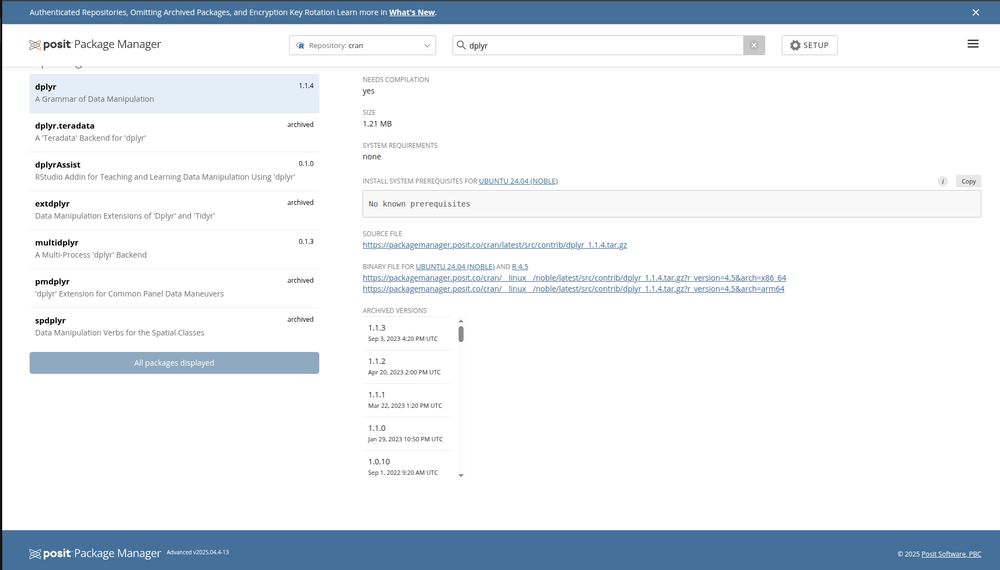Click the All packages displayed button

click(x=174, y=363)
